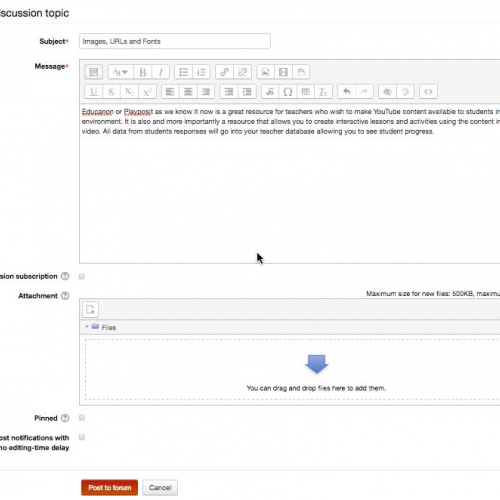Click the Cancel button
The width and height of the screenshot is (500, 500).
160,488
